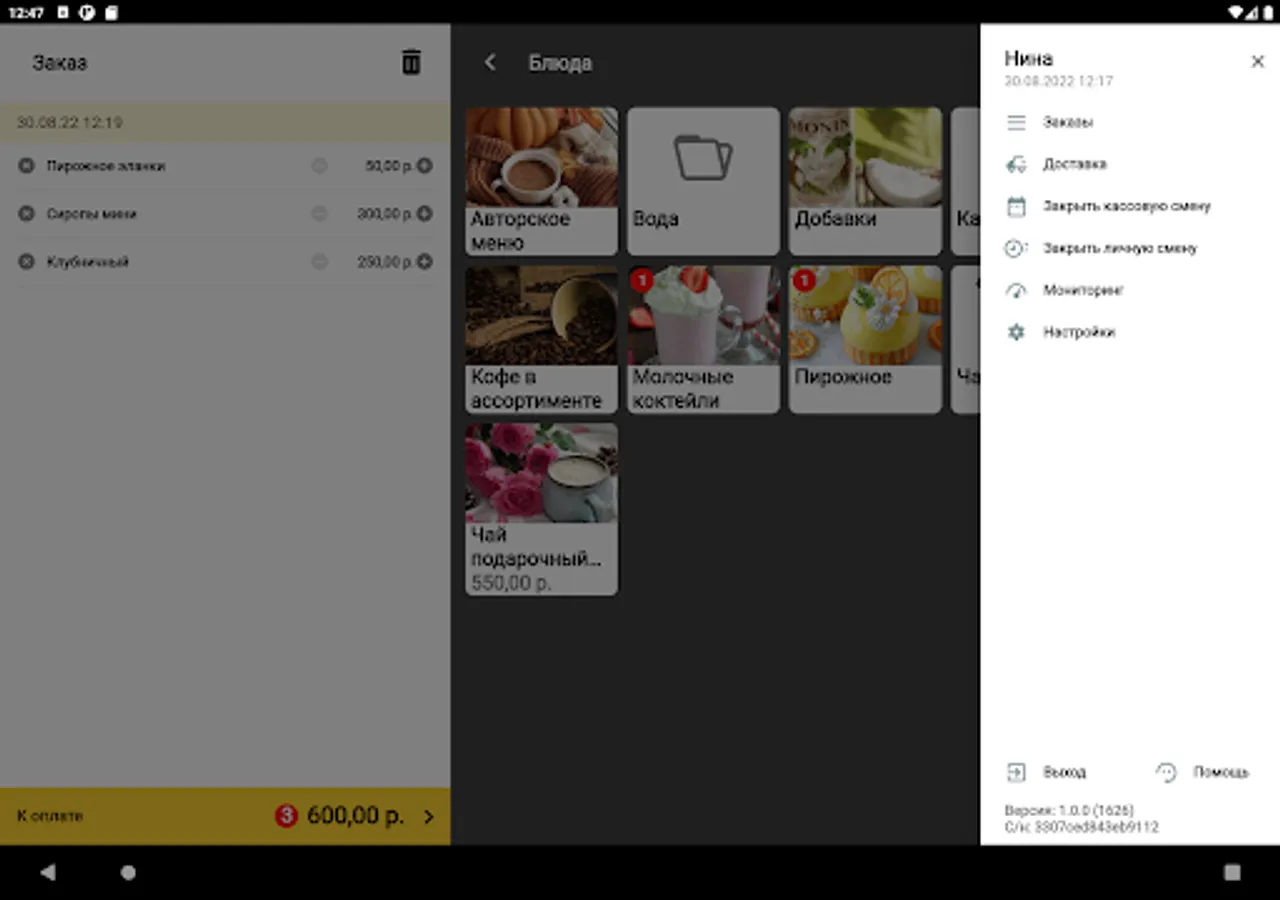Increase quantity of the 50,00 р. item
The height and width of the screenshot is (900, 1280).
point(425,166)
